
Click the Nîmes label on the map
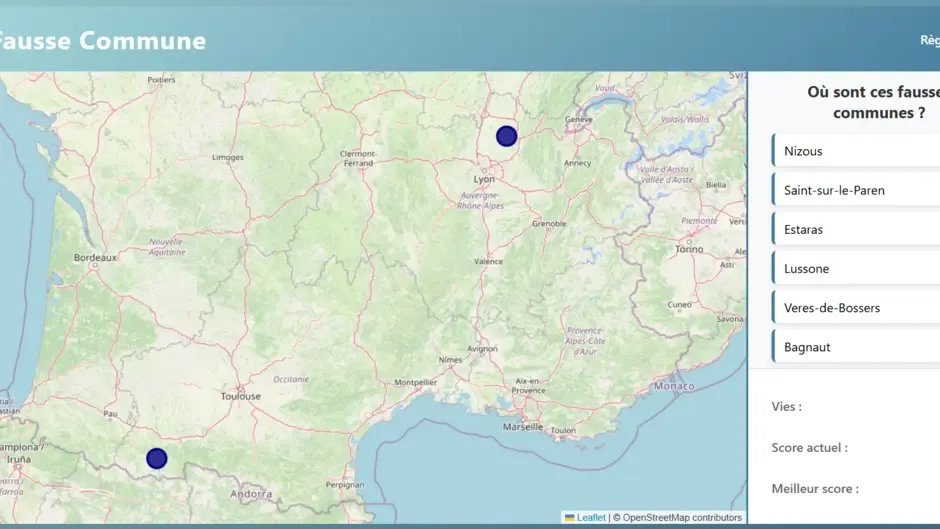point(450,360)
